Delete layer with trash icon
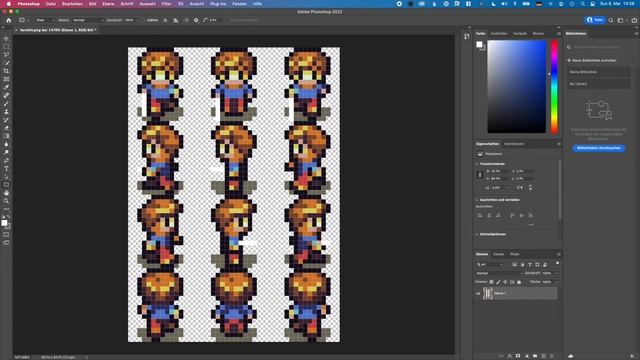This screenshot has width=640, height=360. [552, 356]
